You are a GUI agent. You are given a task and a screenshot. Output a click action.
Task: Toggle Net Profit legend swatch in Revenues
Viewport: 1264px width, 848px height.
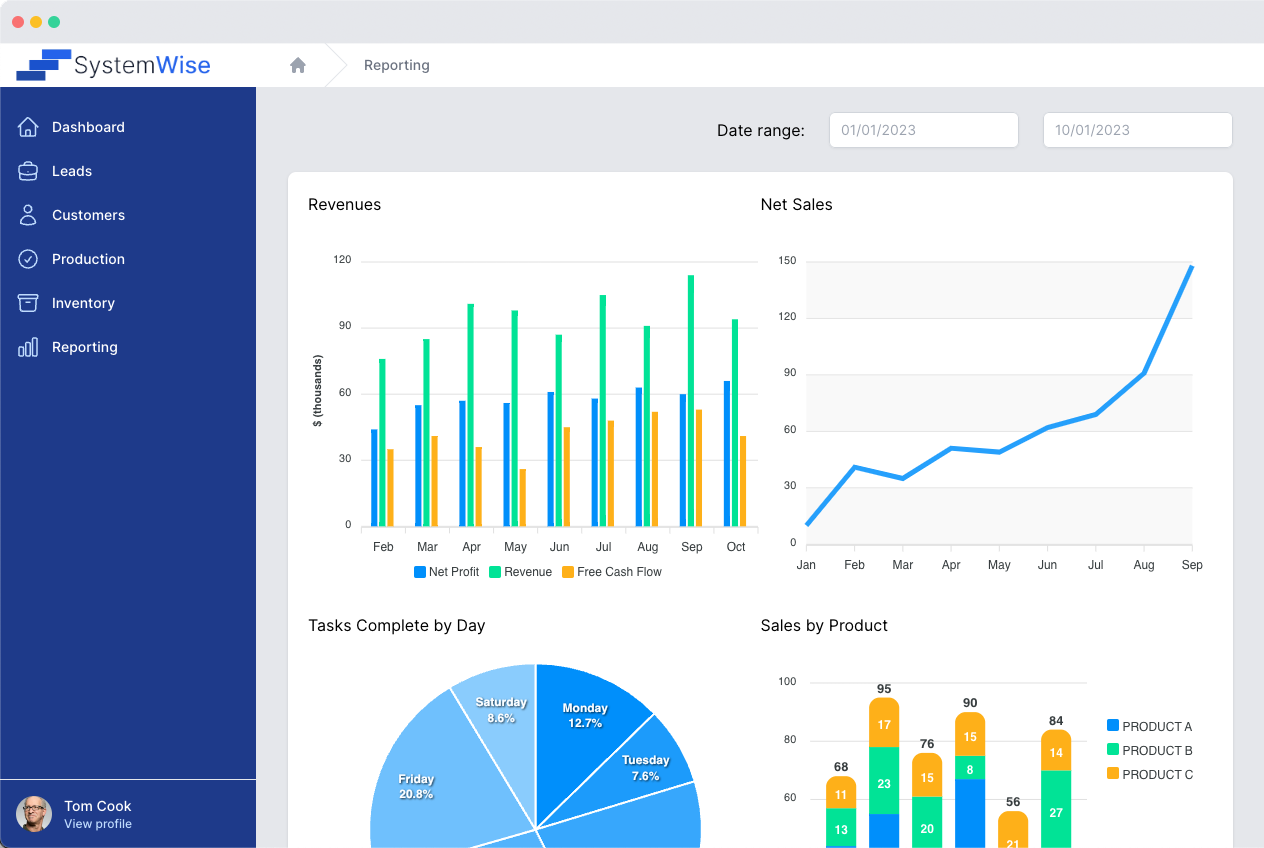420,572
